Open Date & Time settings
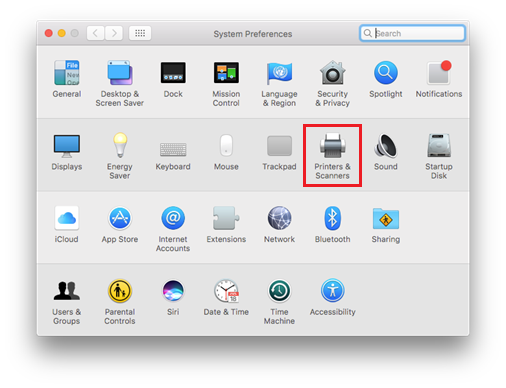Viewport: 506px width, 388px height. coord(226,297)
